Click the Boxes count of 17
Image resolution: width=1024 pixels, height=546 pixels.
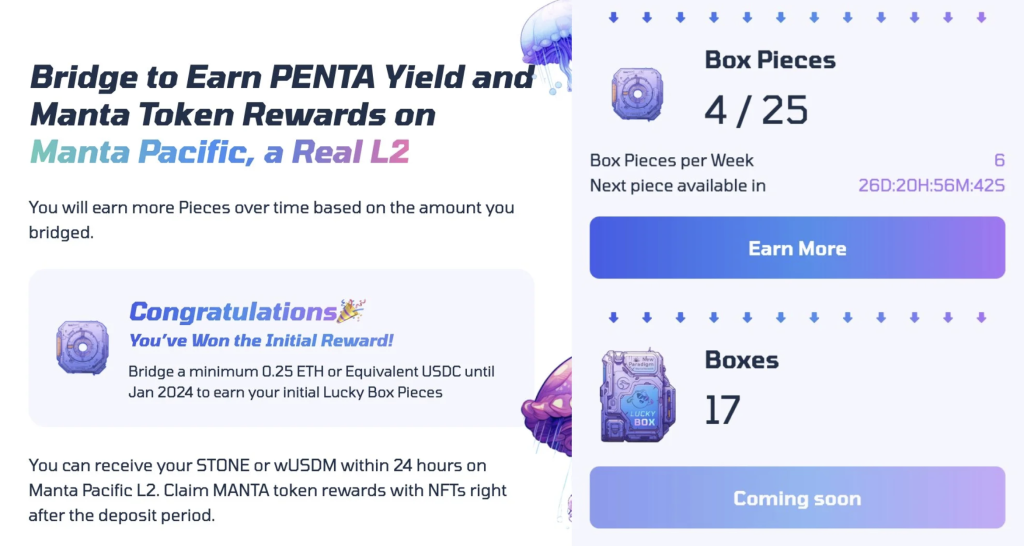pos(723,410)
